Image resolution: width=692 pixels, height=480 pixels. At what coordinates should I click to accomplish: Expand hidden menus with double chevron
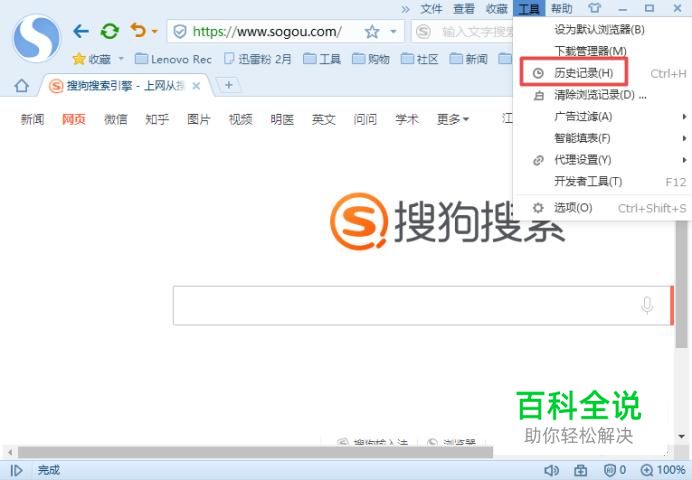click(405, 9)
